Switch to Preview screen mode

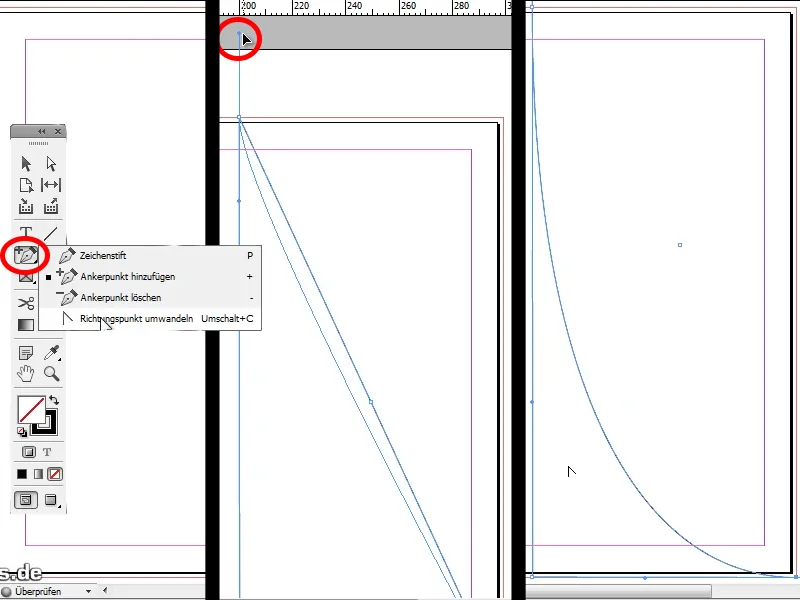[51, 499]
